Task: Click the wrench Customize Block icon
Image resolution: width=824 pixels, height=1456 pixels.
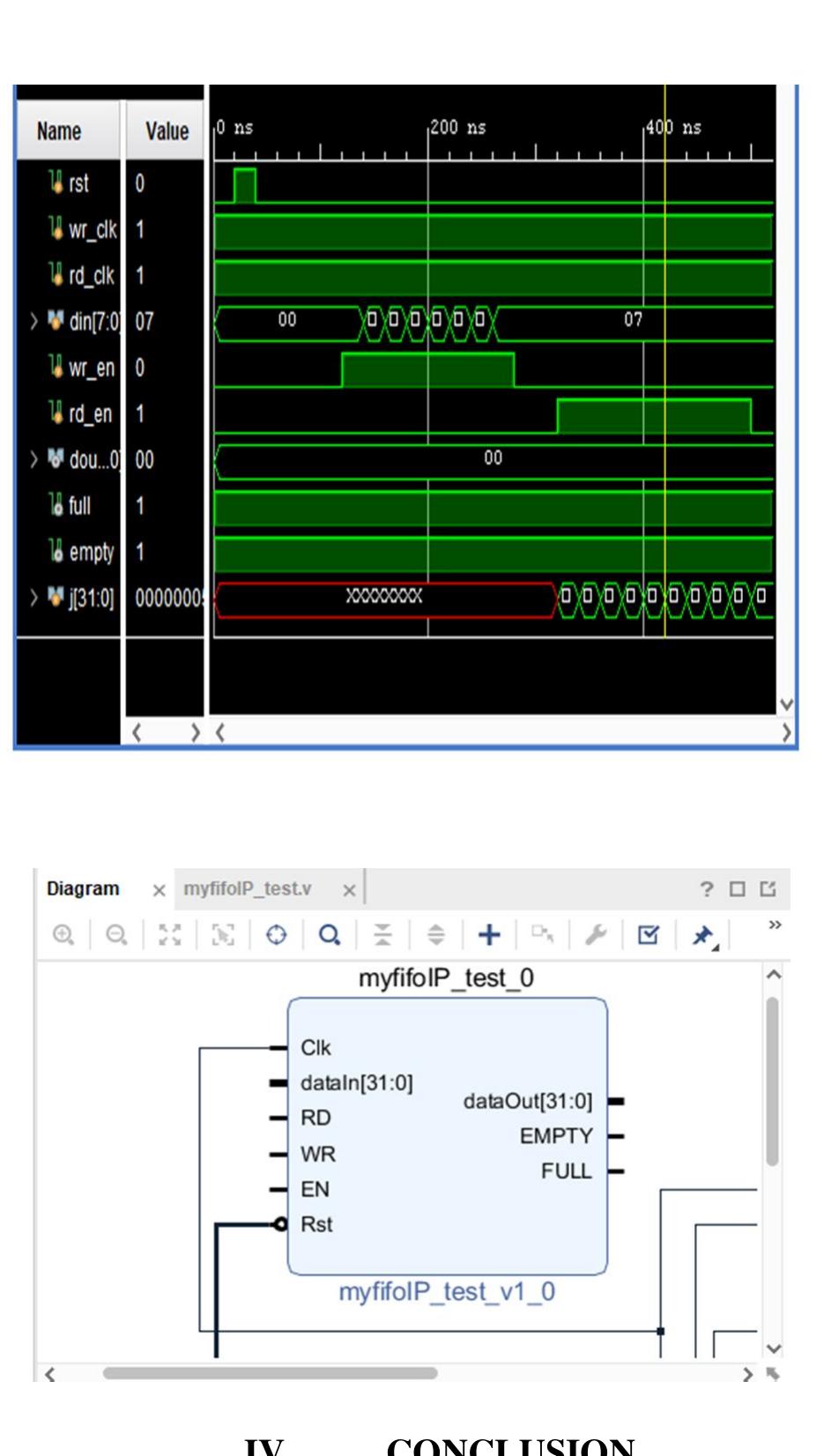Action: click(596, 934)
